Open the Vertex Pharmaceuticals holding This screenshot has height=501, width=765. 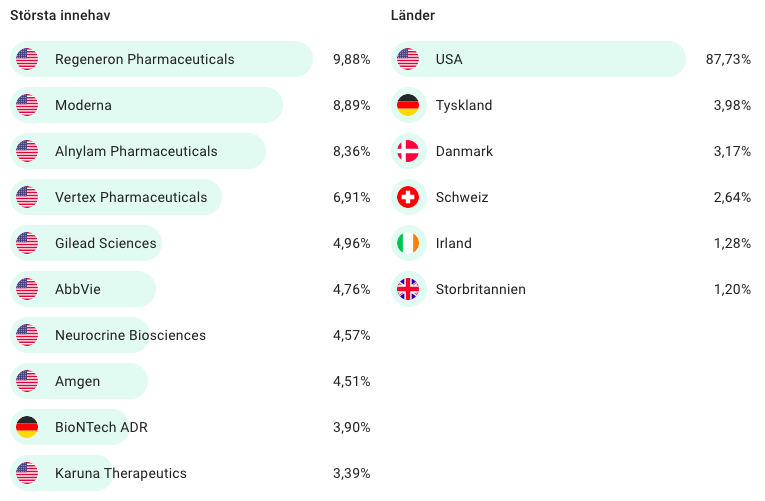(131, 197)
